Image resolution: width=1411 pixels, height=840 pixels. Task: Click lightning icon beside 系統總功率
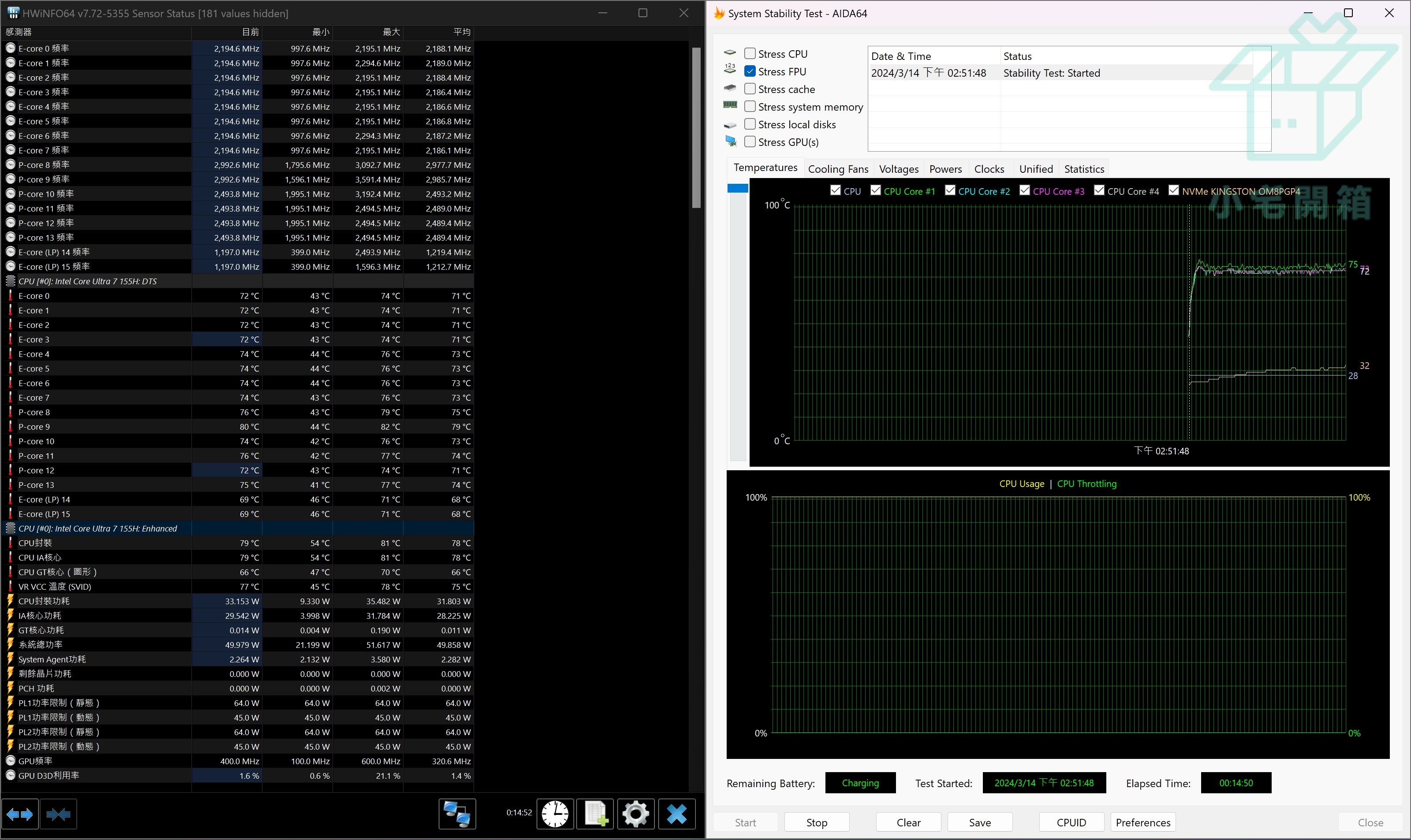10,644
